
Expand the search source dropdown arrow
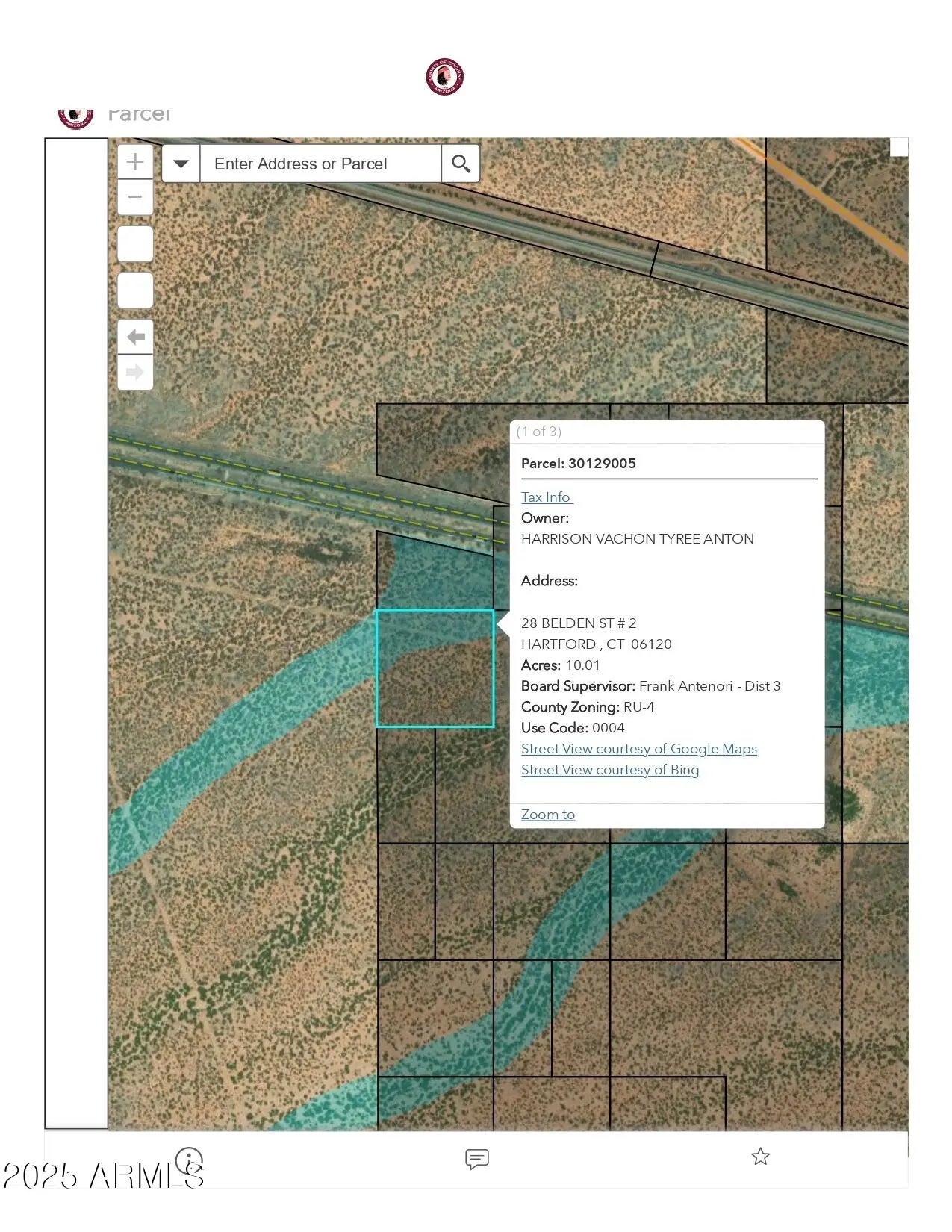(x=181, y=164)
